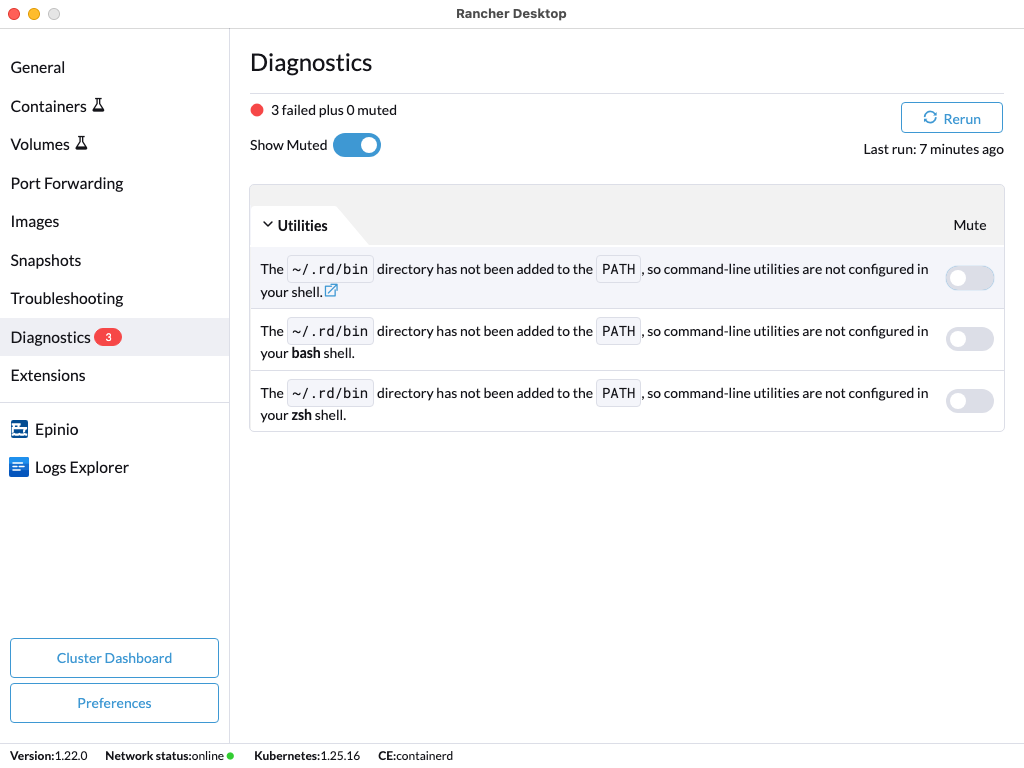The width and height of the screenshot is (1024, 768).
Task: Click the red 3 badge on Diagnostics
Action: pos(108,337)
